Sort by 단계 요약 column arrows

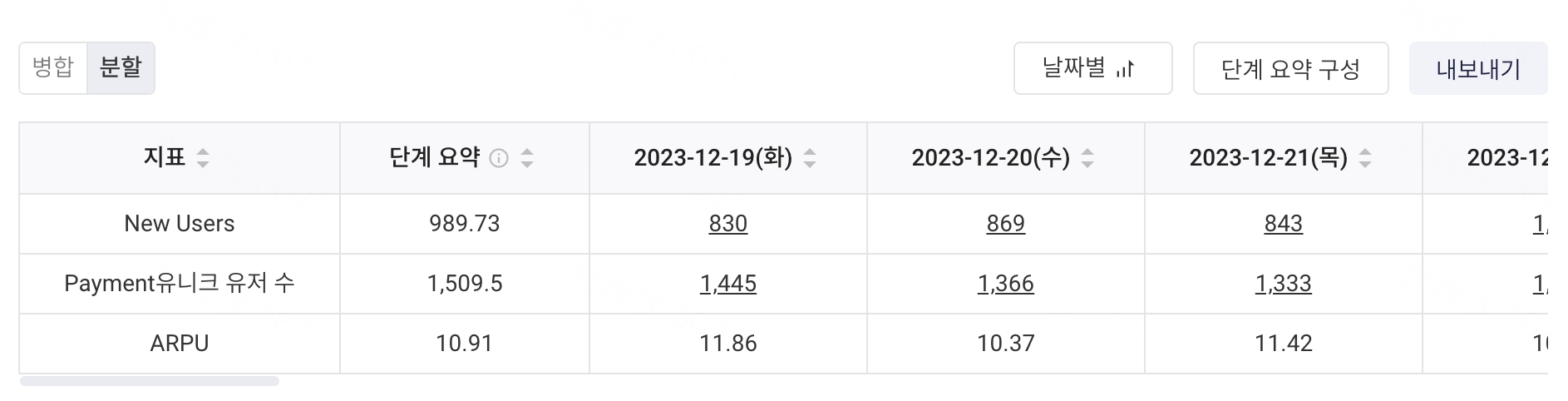click(x=527, y=158)
